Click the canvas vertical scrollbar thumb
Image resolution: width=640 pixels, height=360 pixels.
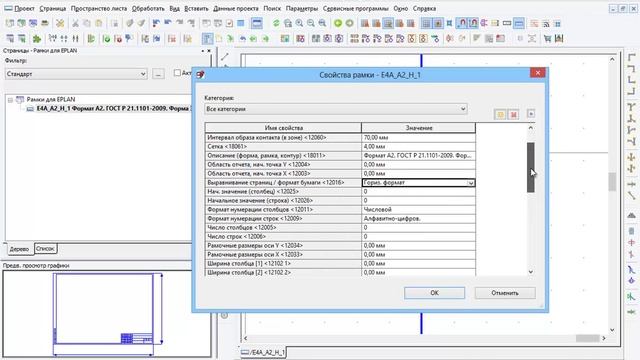(612, 182)
